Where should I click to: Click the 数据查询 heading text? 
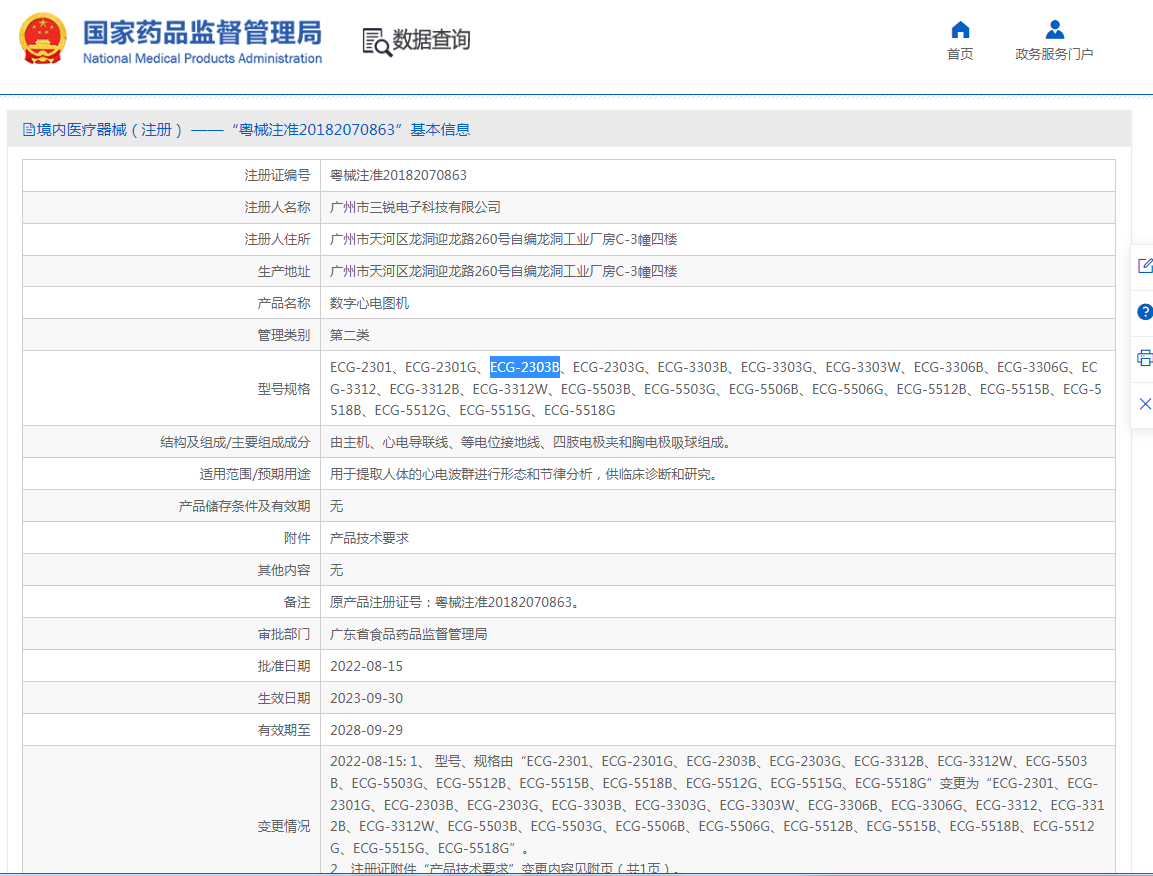click(432, 40)
